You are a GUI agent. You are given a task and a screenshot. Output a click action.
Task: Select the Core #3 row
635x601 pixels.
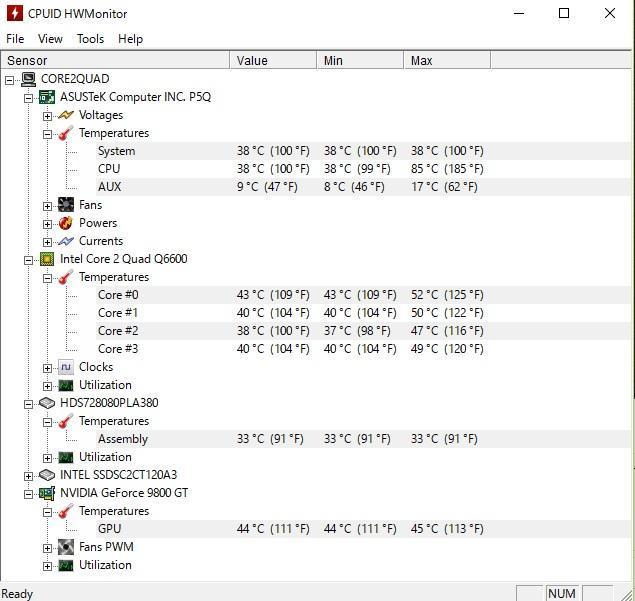click(364, 349)
